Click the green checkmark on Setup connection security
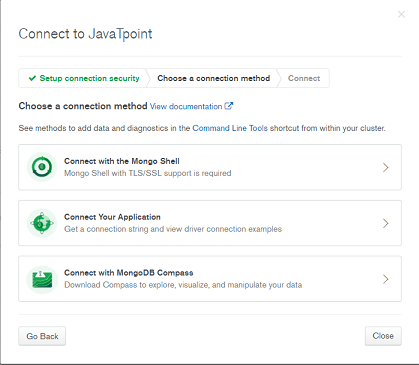The height and width of the screenshot is (365, 419). [x=32, y=78]
